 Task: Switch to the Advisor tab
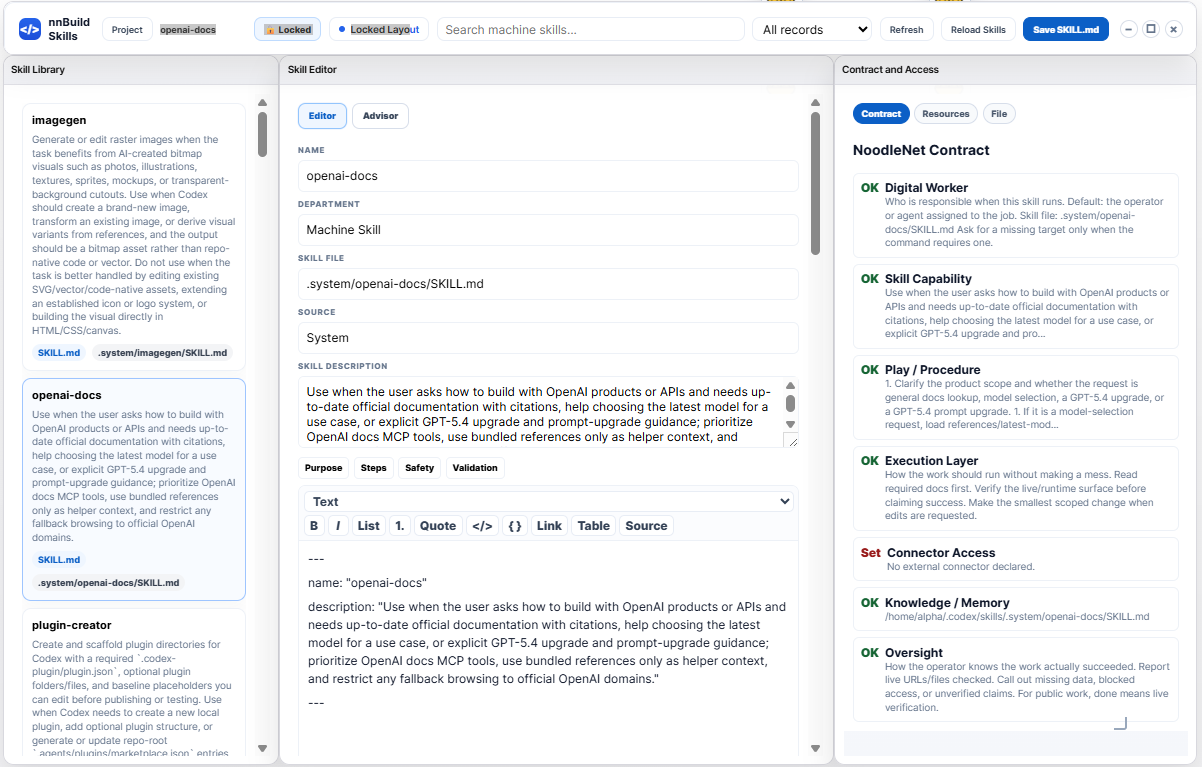pyautogui.click(x=380, y=116)
